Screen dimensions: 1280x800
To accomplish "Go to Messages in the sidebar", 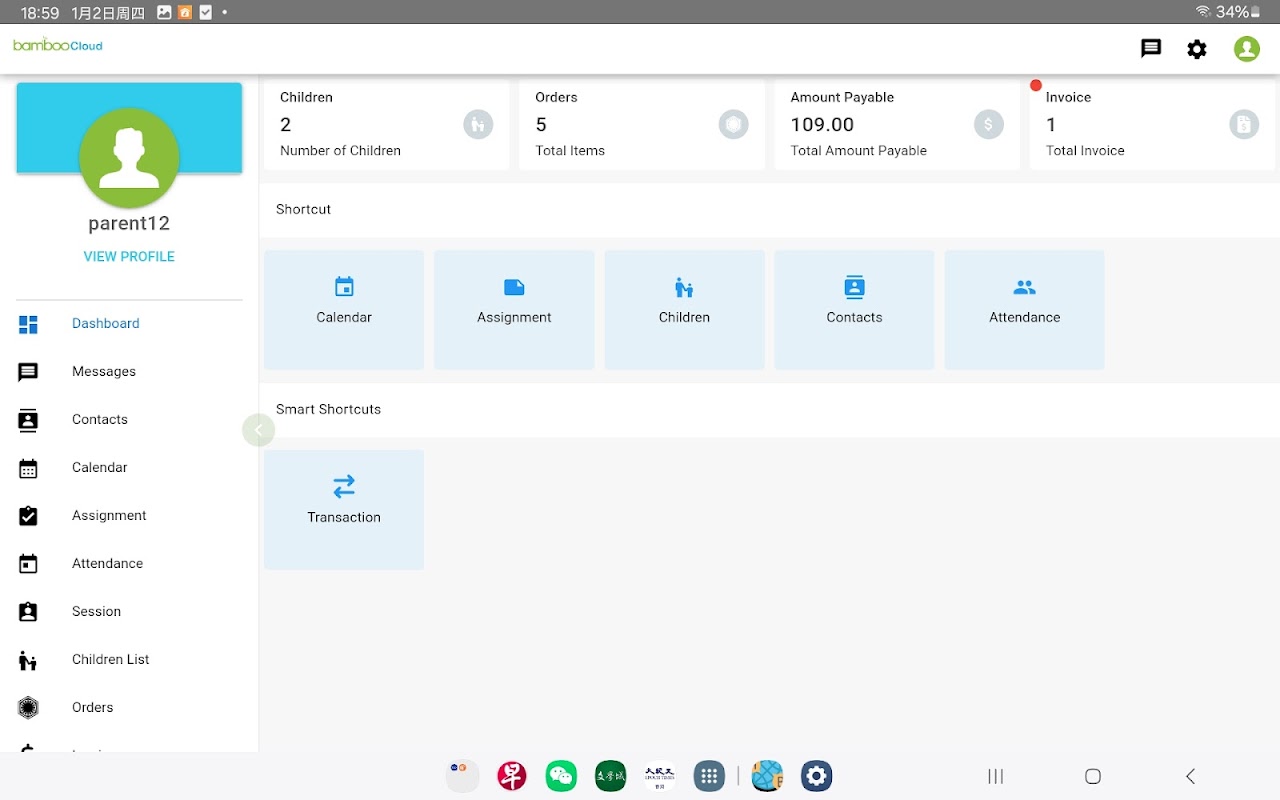I will pyautogui.click(x=103, y=371).
